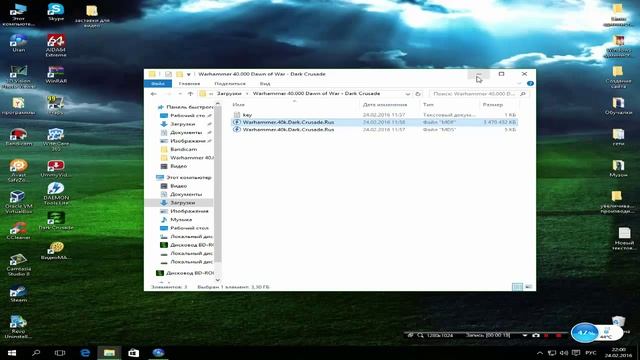Open the taskbar clock and date
The width and height of the screenshot is (640, 360).
tap(618, 353)
